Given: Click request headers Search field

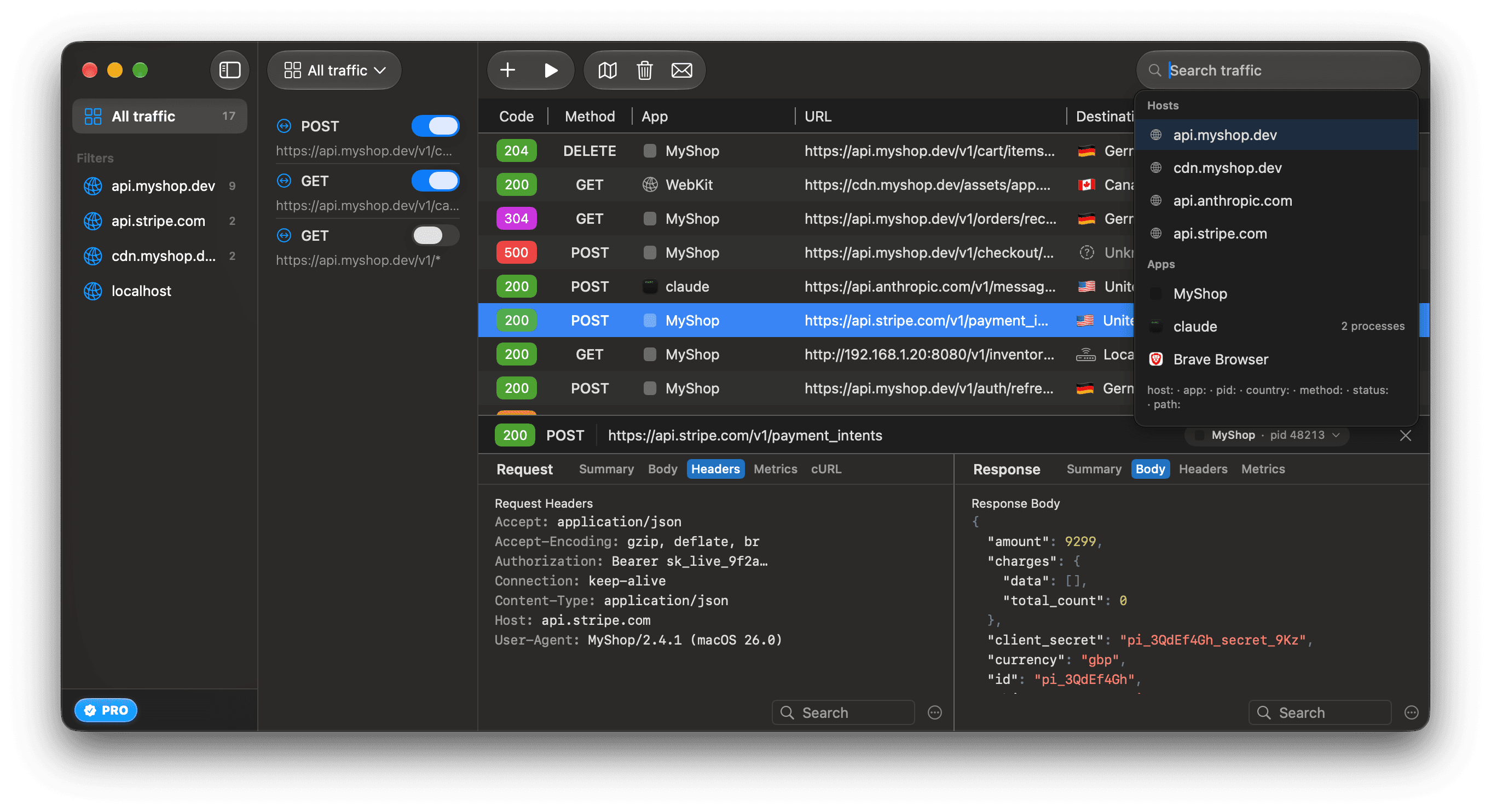Looking at the screenshot, I should point(843,712).
